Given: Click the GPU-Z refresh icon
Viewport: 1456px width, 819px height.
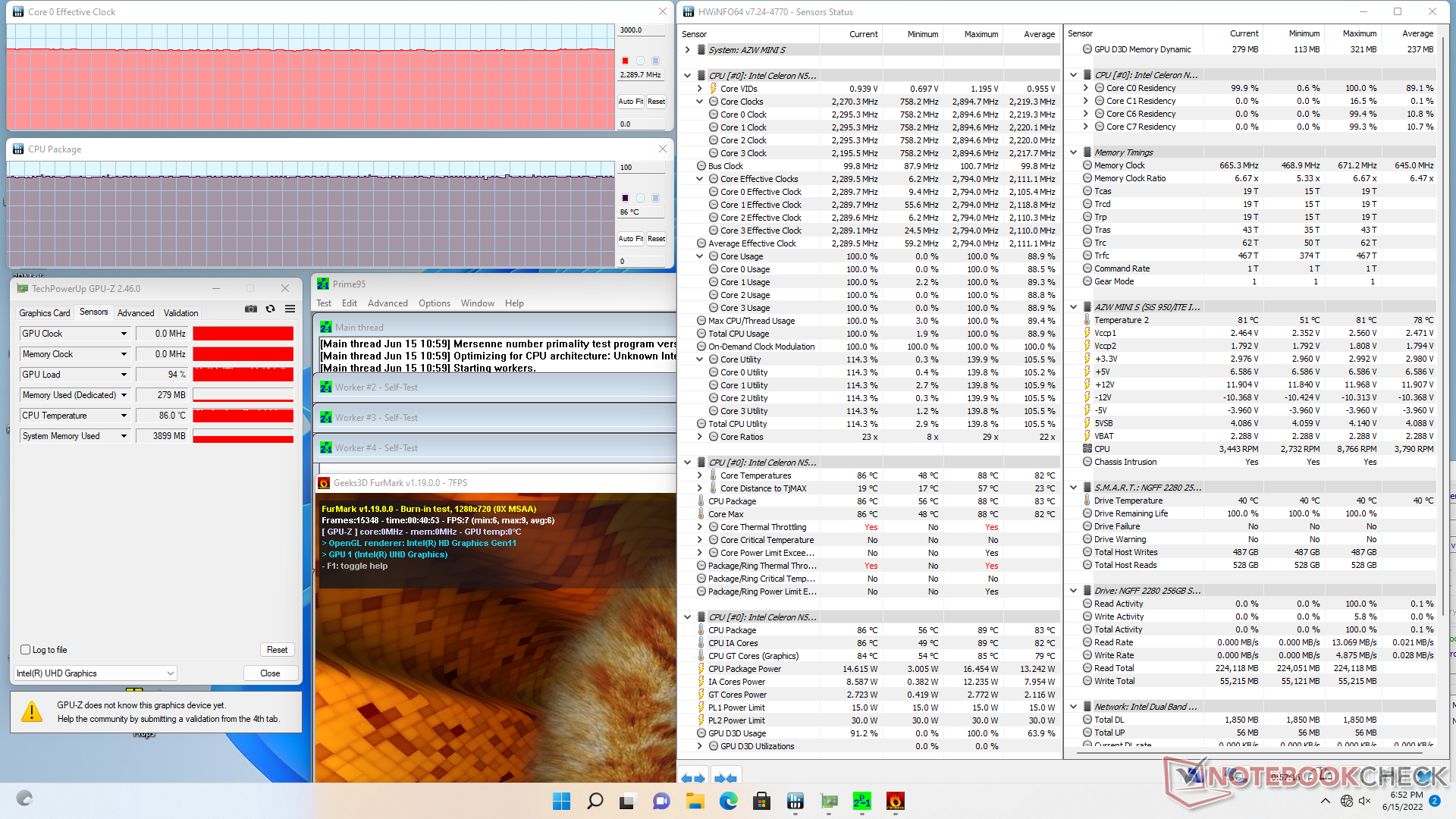Looking at the screenshot, I should [x=270, y=309].
